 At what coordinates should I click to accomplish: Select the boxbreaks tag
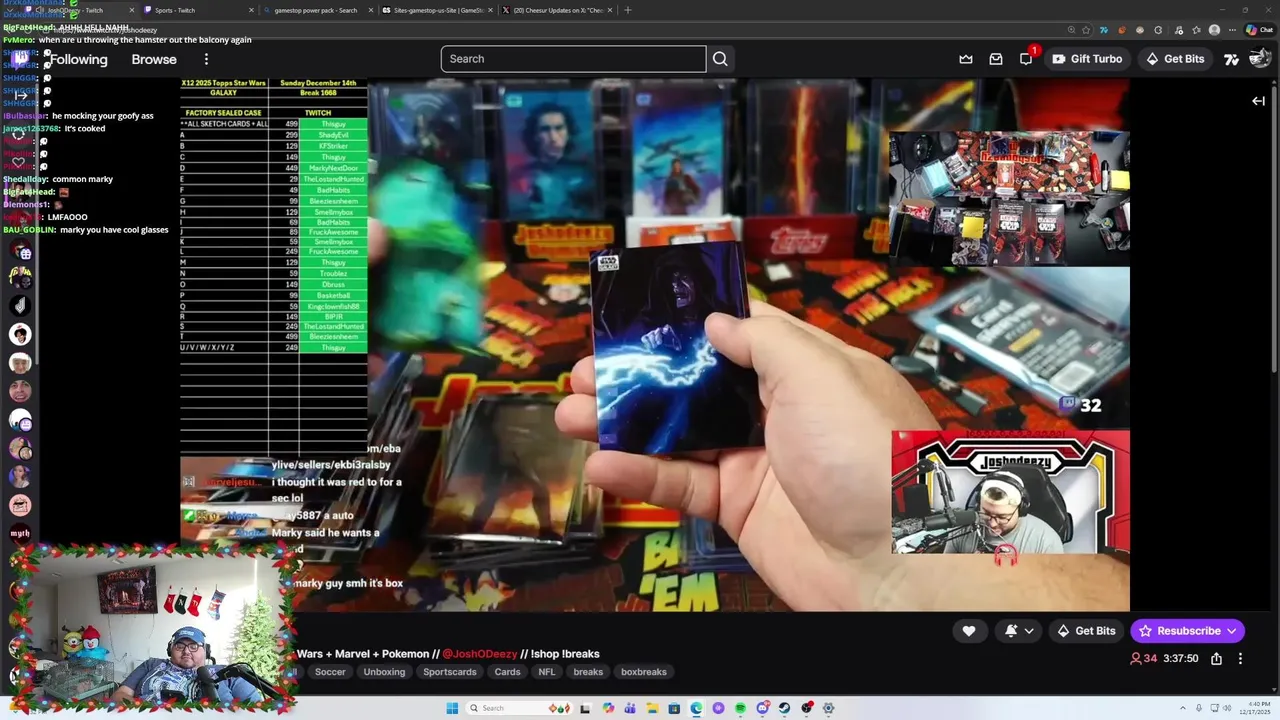[644, 672]
